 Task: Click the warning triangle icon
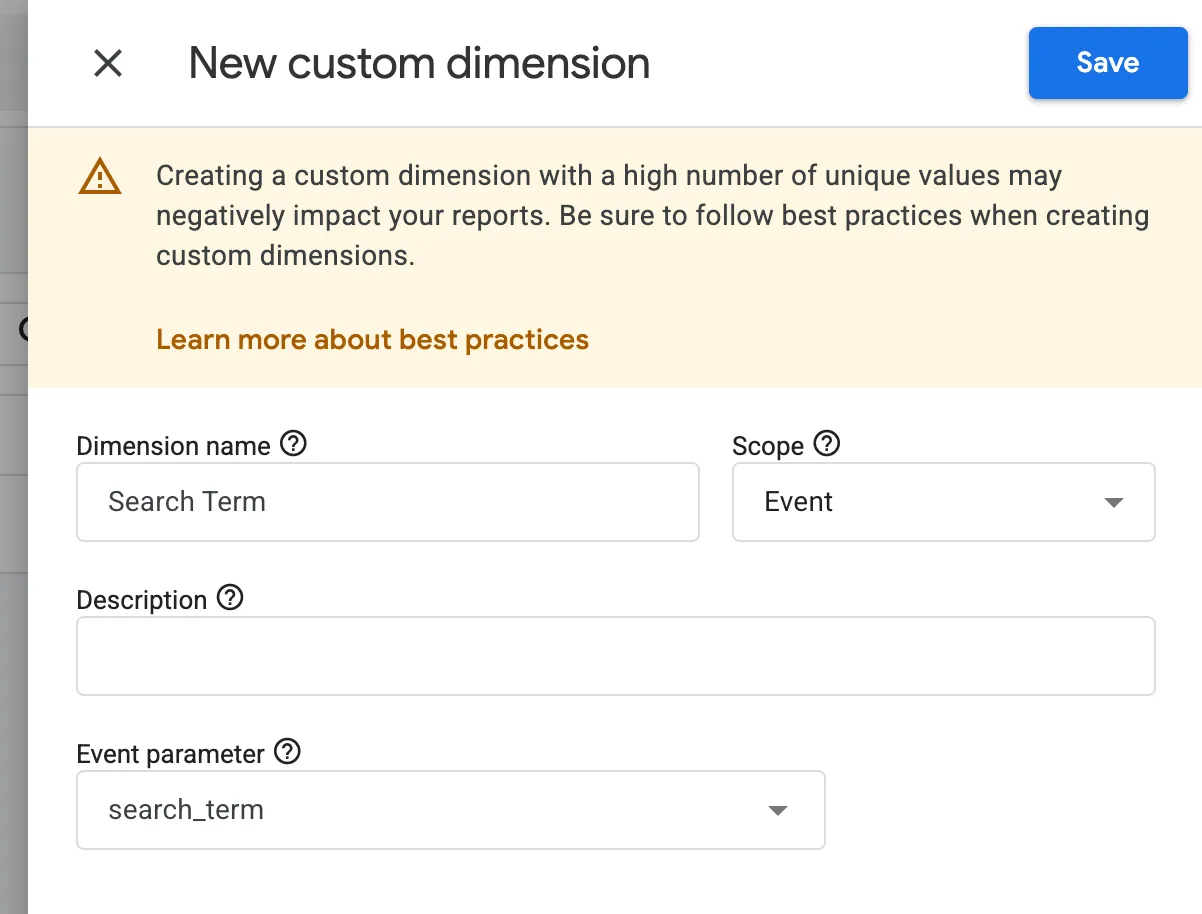point(99,177)
